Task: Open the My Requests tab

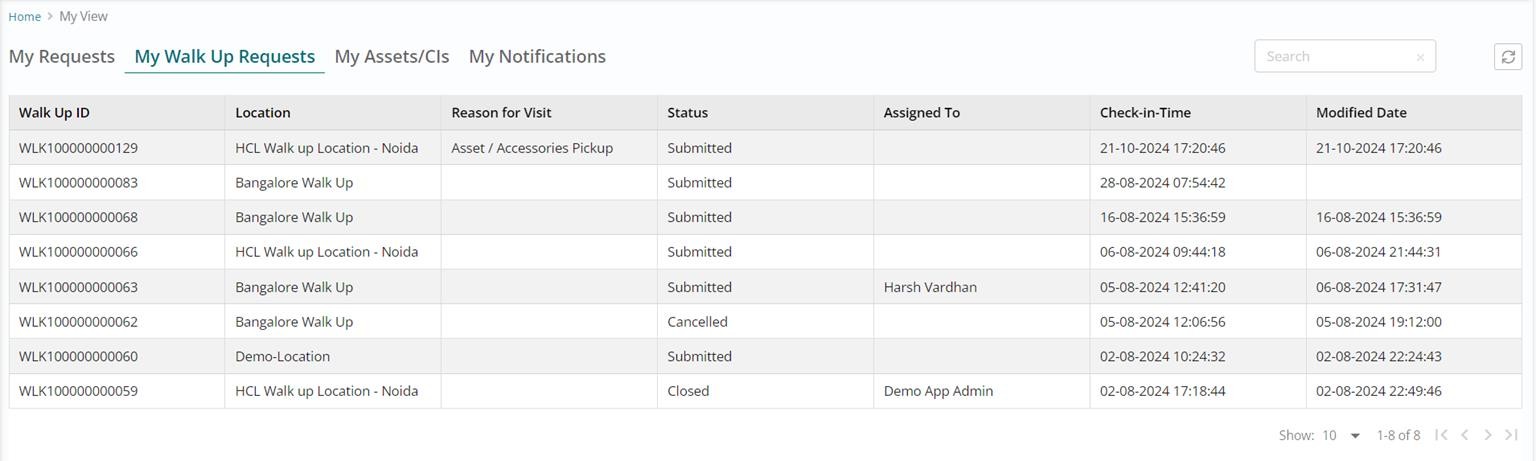Action: click(x=62, y=57)
